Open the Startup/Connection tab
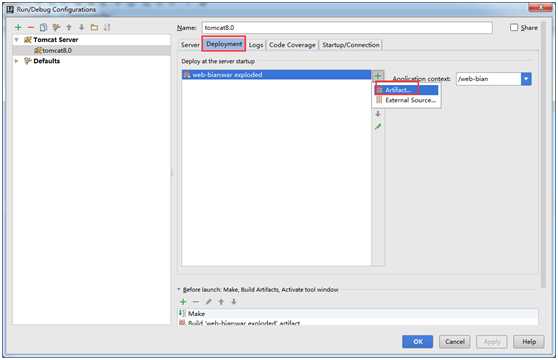558x360 pixels. (x=351, y=45)
